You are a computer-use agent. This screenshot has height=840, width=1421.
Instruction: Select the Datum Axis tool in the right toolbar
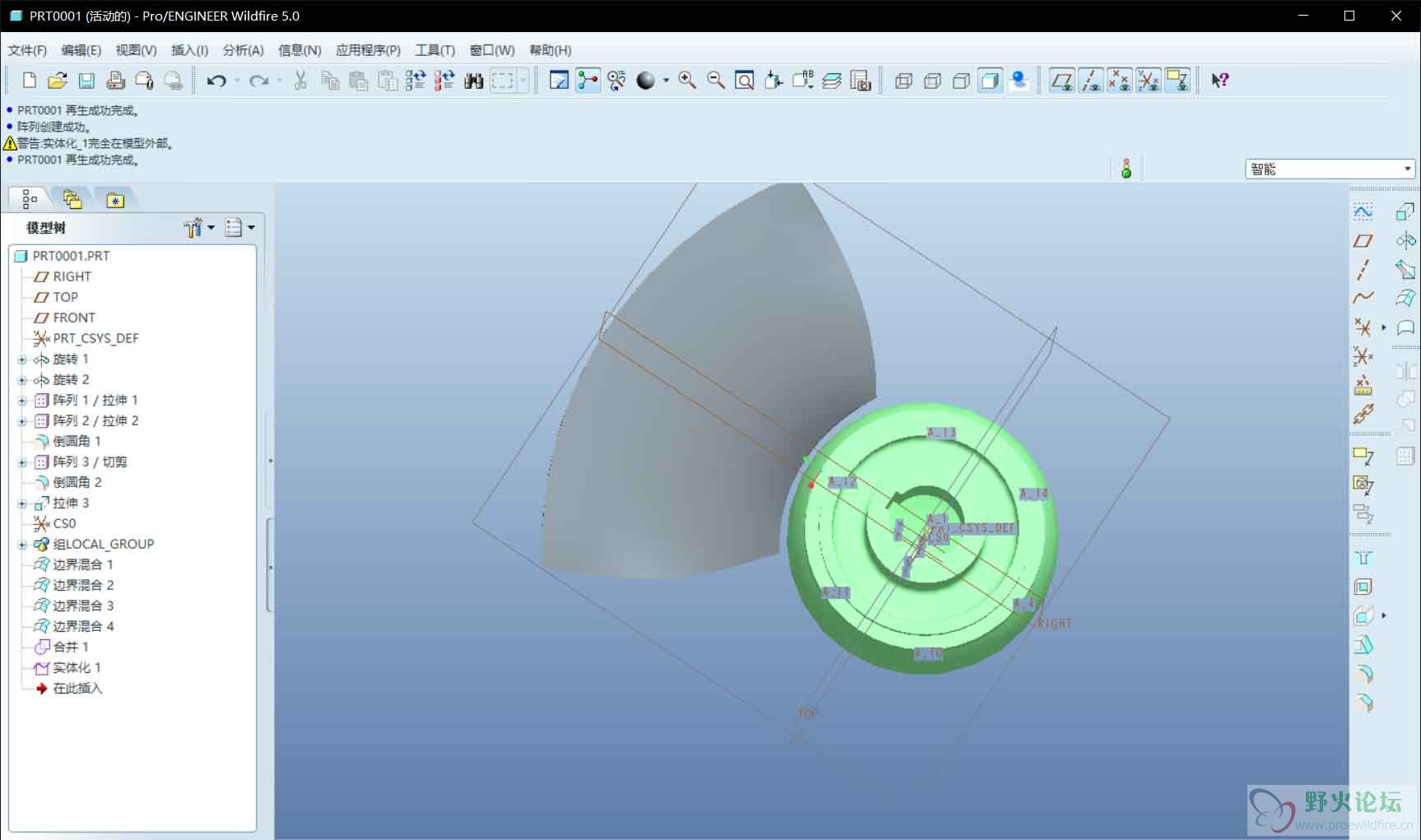[x=1363, y=270]
